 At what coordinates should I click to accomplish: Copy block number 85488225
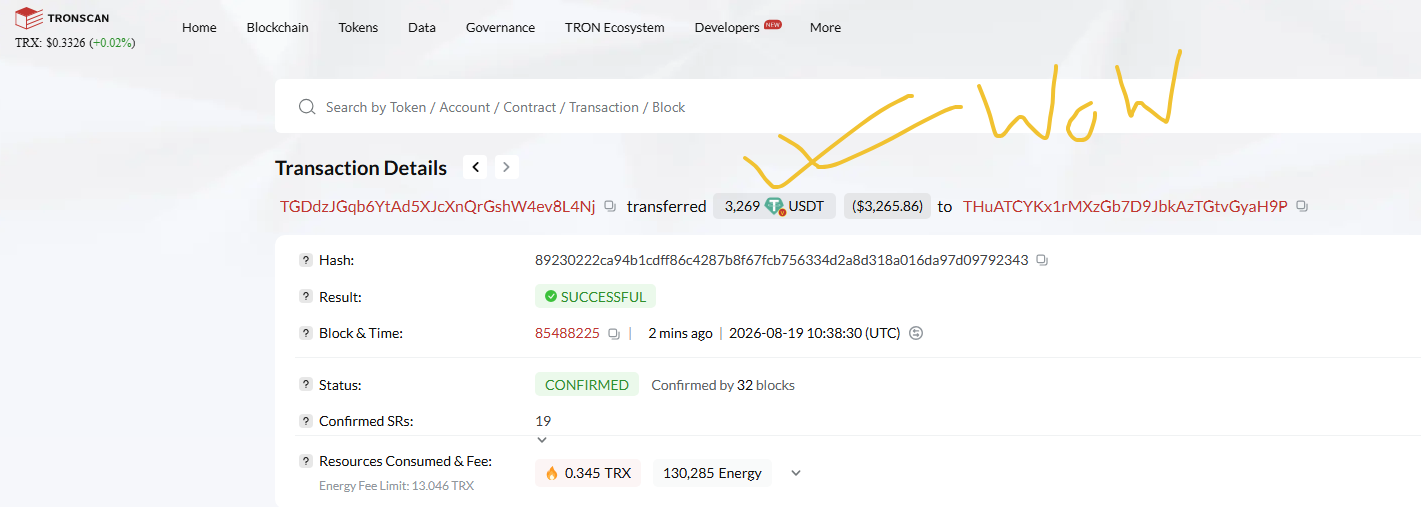[x=614, y=333]
